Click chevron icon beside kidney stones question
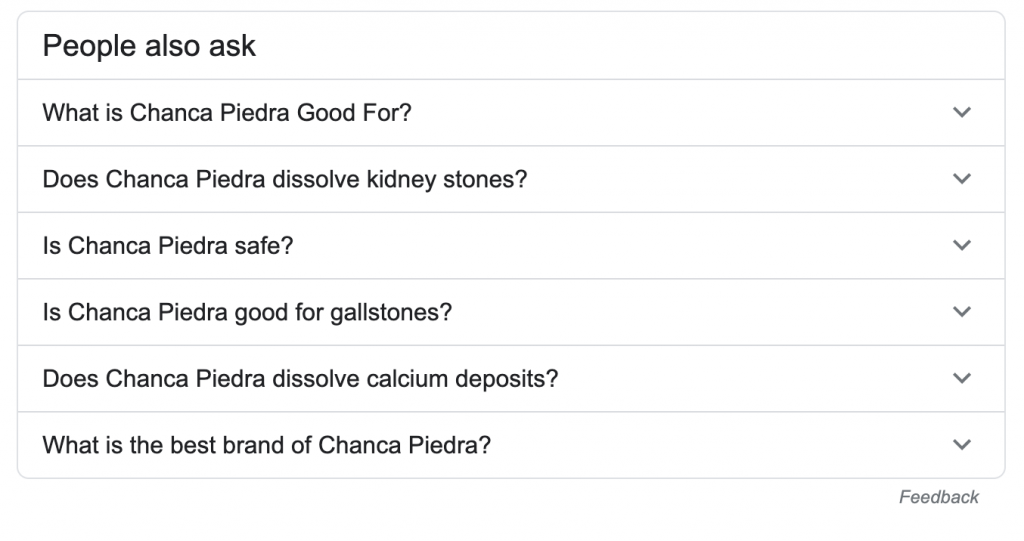This screenshot has width=1024, height=541. pyautogui.click(x=961, y=178)
